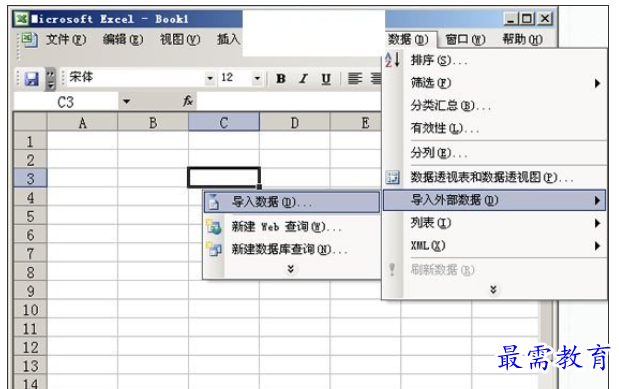Close the Excel window
Screen dimensions: 619x389
(545, 18)
